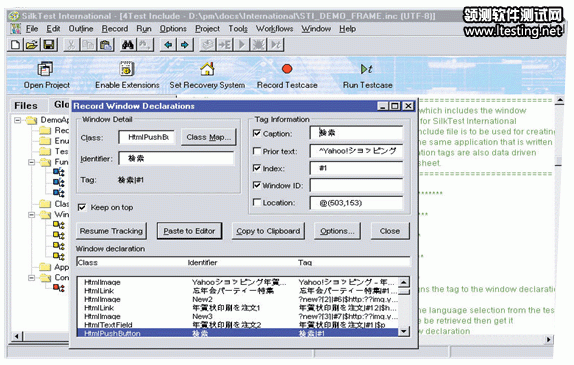Screen dimensions: 574x365
Task: Click the Open Project workflow icon
Action: coord(45,69)
